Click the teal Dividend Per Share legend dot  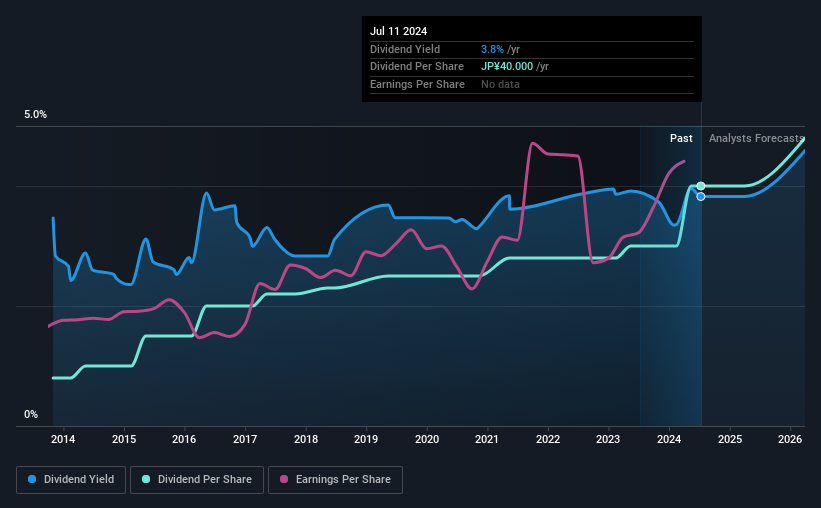pyautogui.click(x=146, y=479)
